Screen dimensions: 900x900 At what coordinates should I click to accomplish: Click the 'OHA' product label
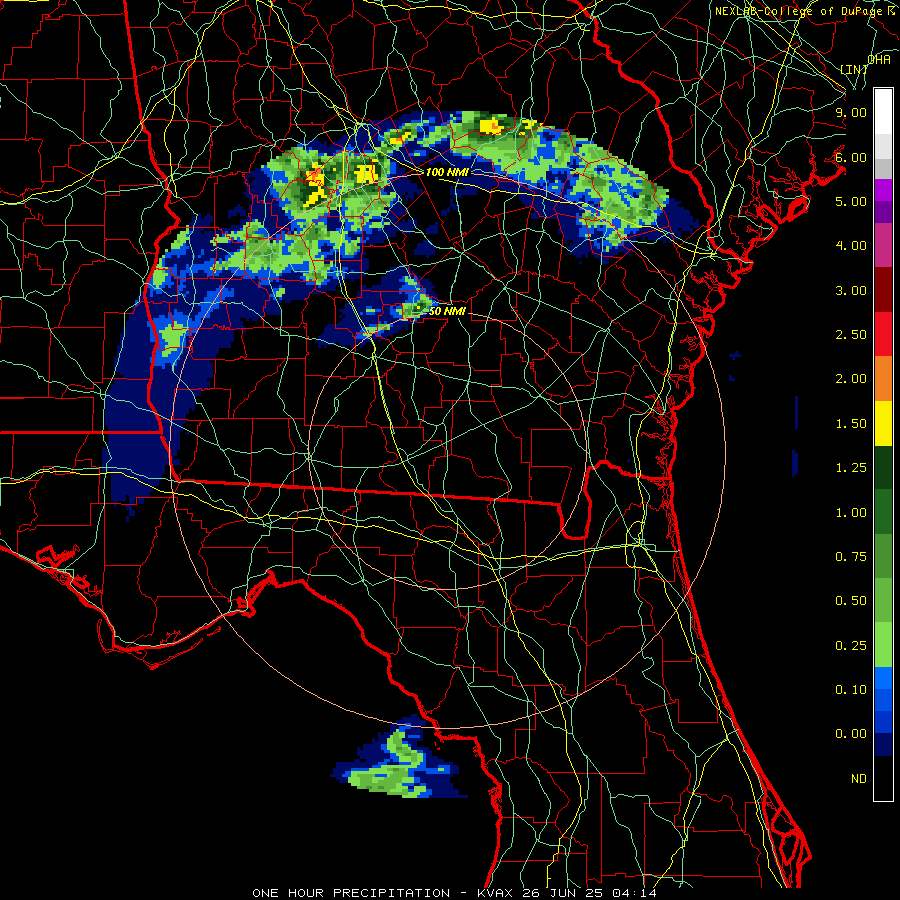pos(879,59)
